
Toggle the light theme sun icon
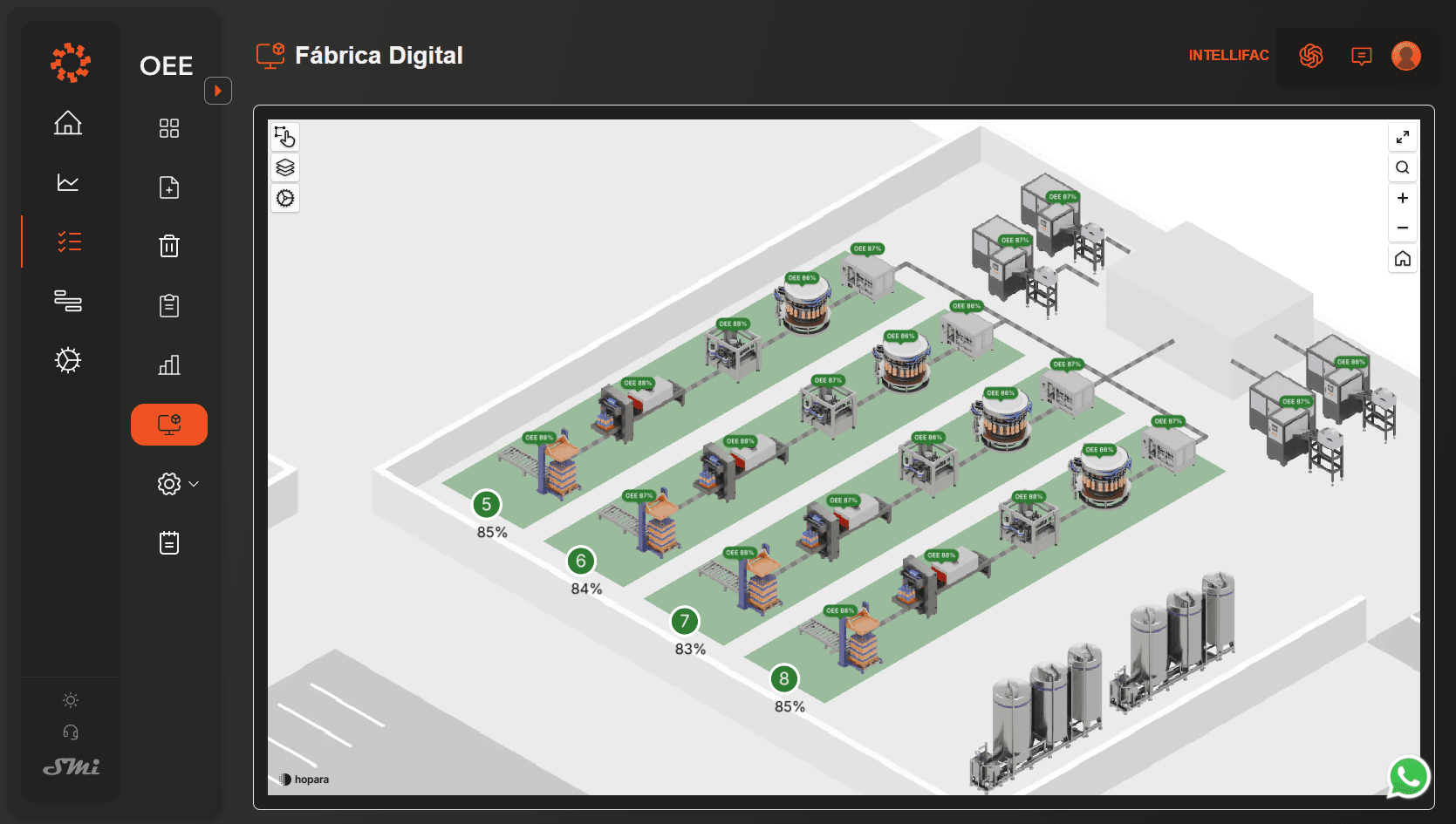click(x=71, y=700)
